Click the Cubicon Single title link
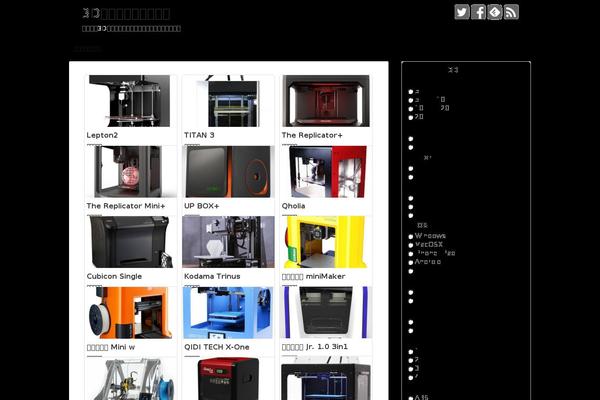Viewport: 600px width, 400px height. point(114,276)
